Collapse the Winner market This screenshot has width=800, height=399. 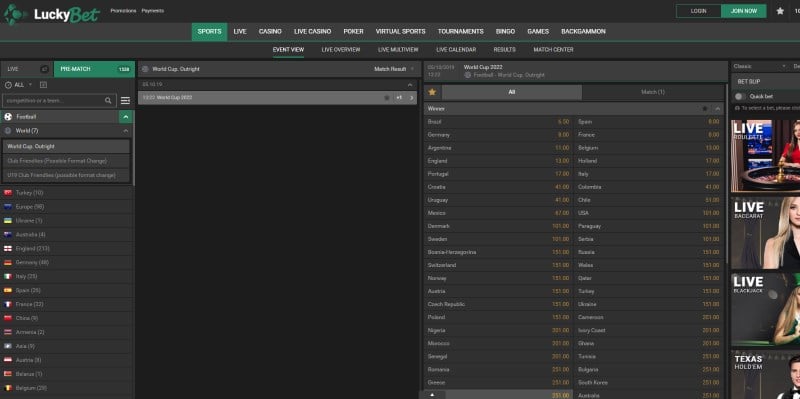click(x=717, y=109)
